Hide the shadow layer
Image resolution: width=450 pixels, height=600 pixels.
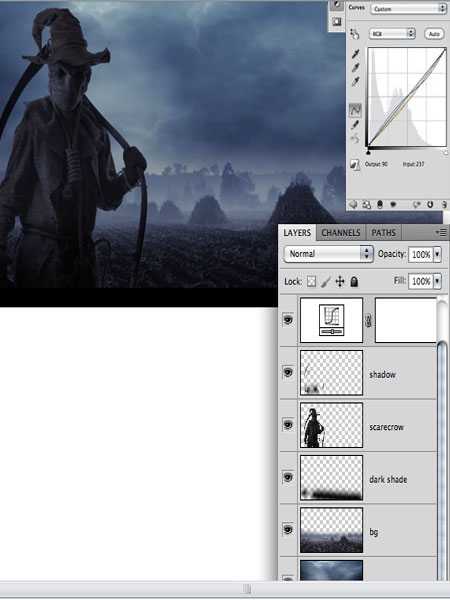pos(288,372)
